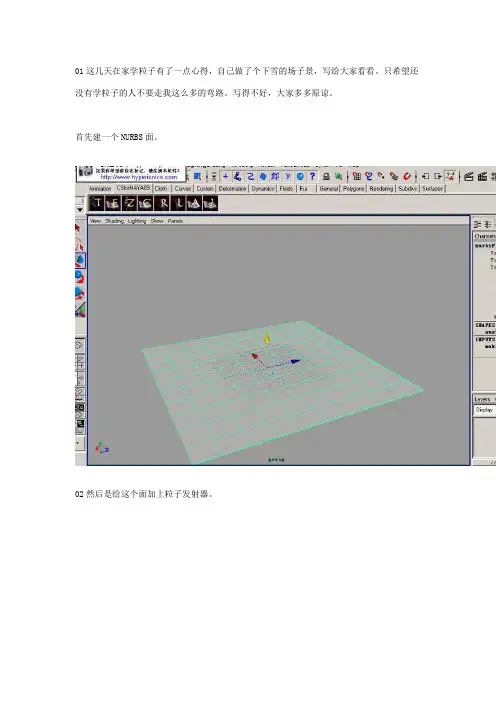This screenshot has height=702, width=496.
Task: Open Display dropdown in Layers panel
Action: tap(484, 410)
